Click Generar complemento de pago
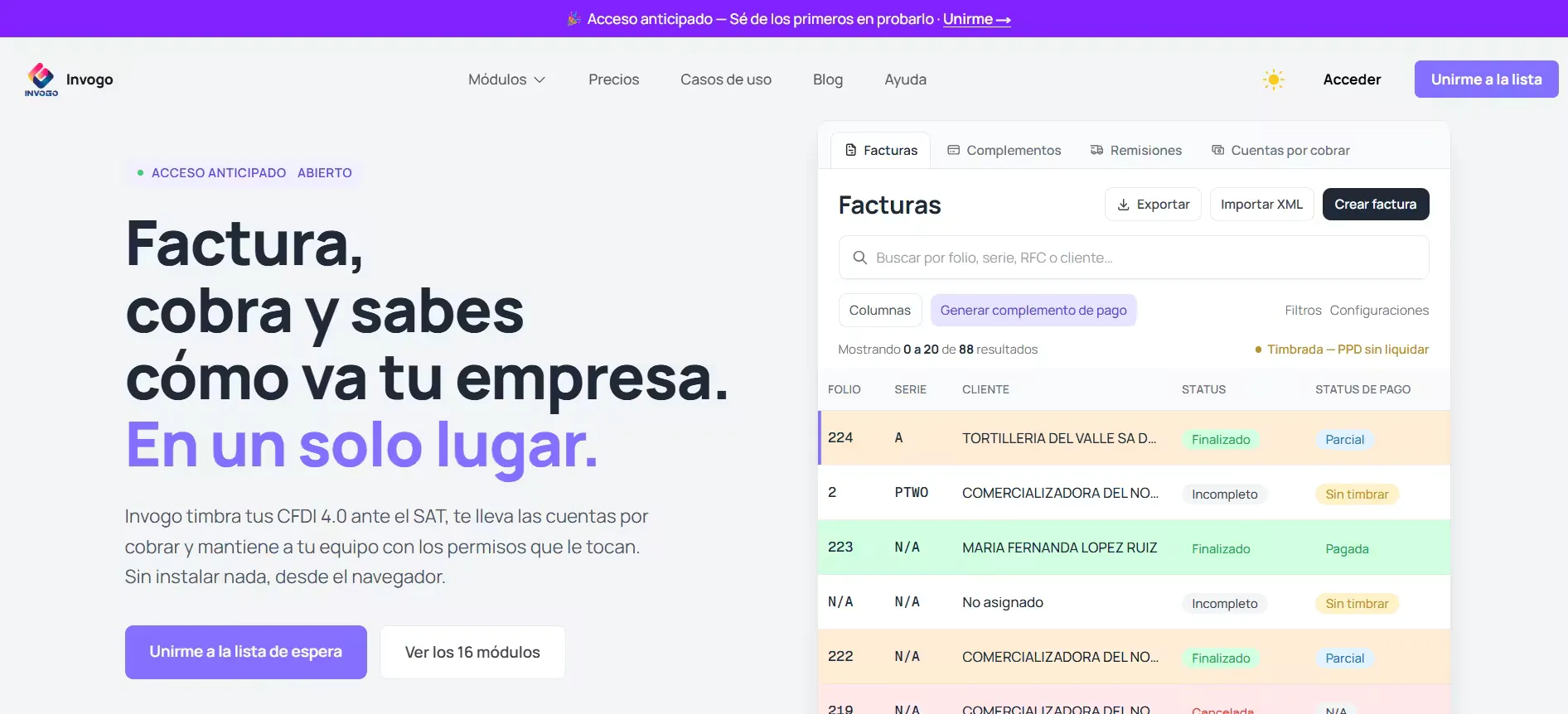The width and height of the screenshot is (1568, 714). (1033, 310)
